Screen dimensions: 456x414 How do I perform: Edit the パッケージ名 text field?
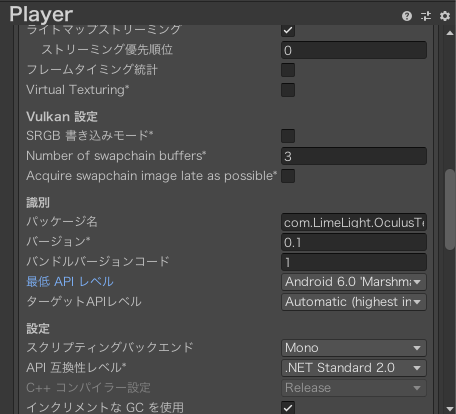pos(354,222)
